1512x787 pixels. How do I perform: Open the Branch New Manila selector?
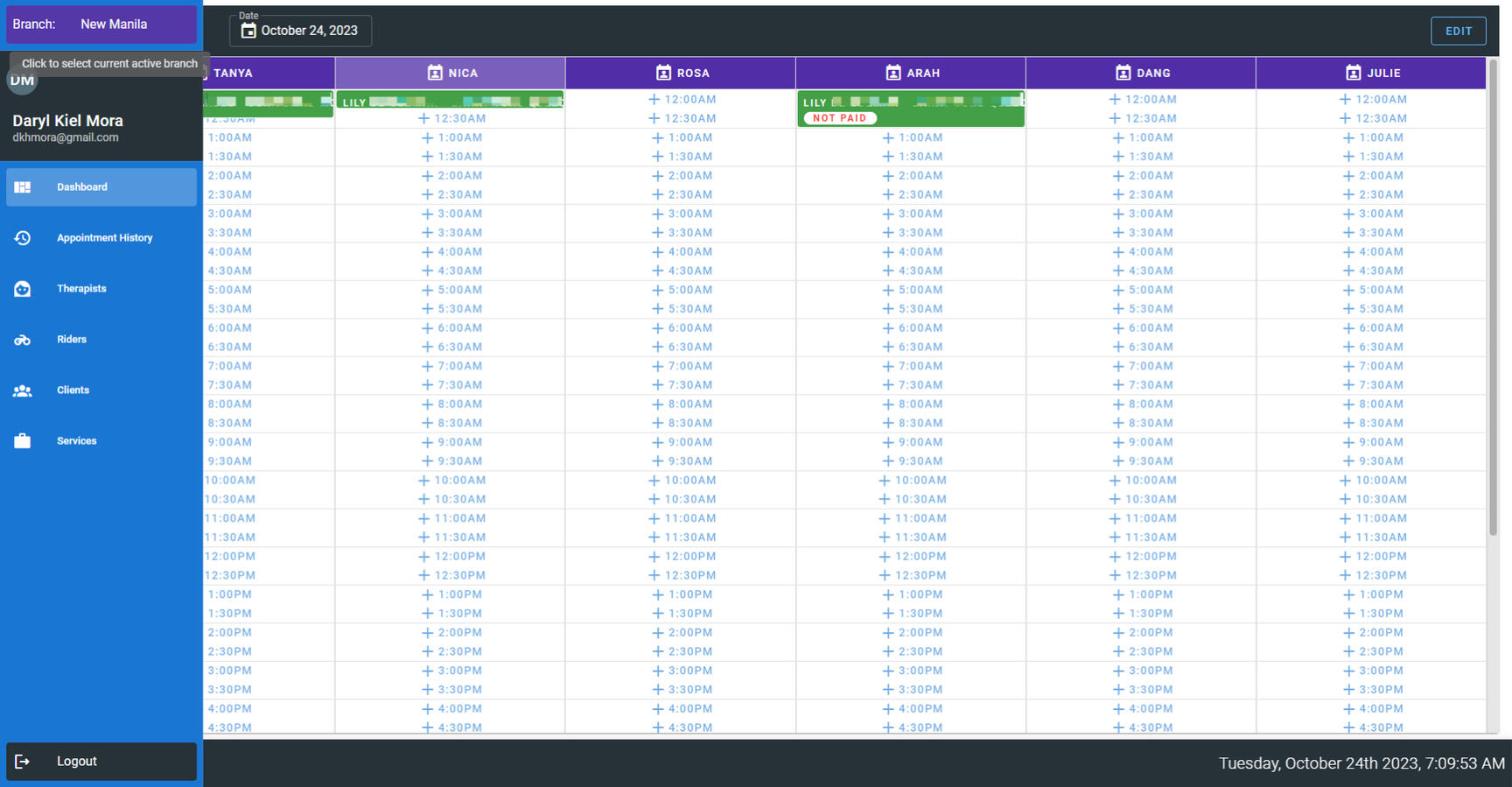[101, 25]
